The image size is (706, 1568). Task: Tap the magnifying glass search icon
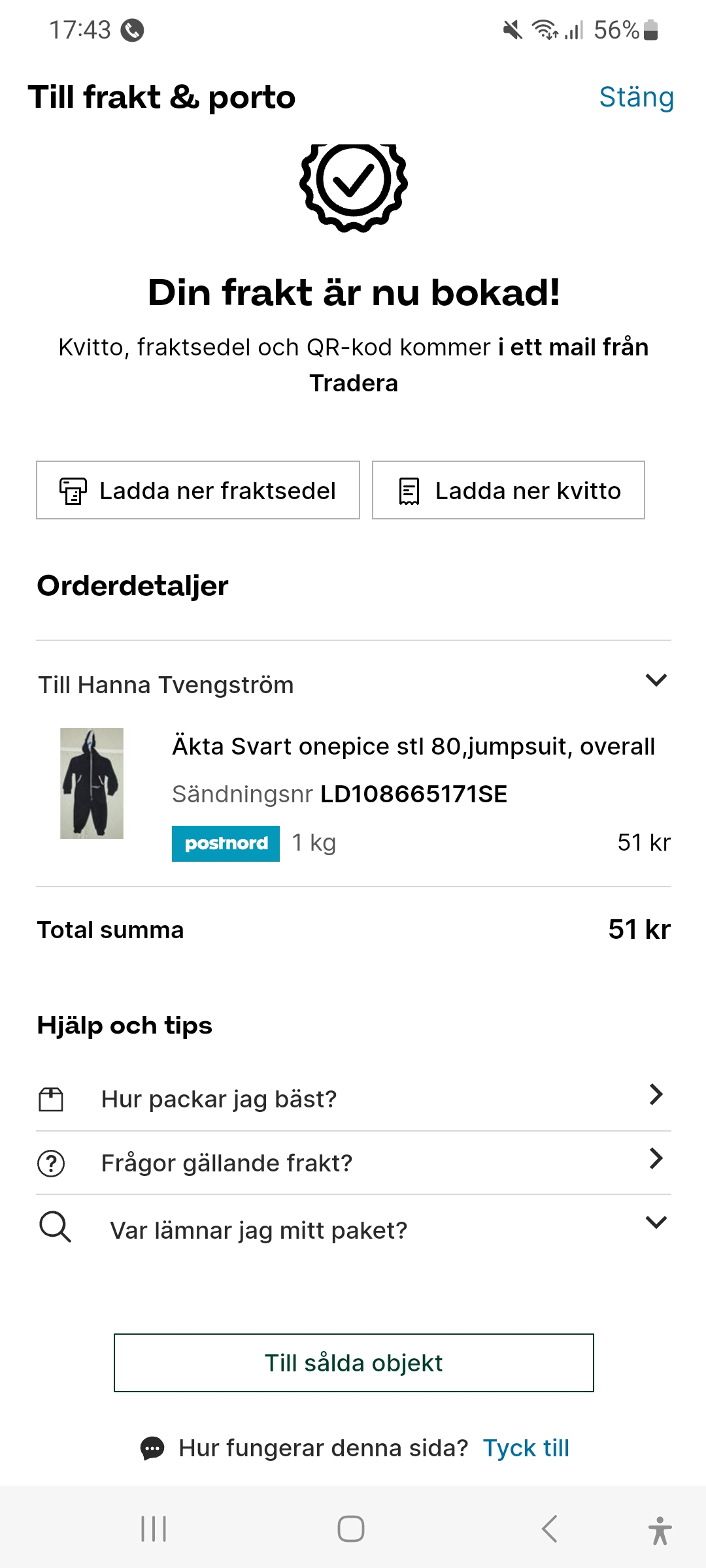click(x=55, y=1227)
